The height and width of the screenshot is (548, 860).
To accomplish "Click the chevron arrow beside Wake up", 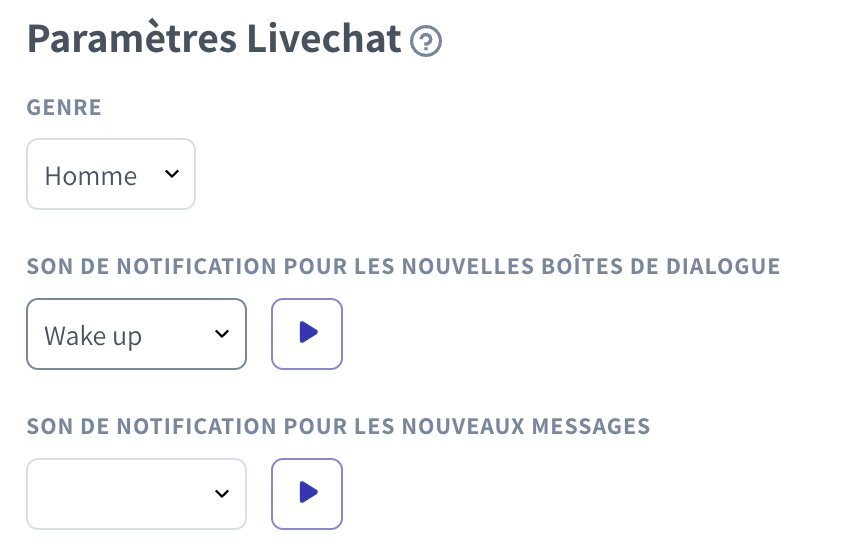I will click(222, 334).
